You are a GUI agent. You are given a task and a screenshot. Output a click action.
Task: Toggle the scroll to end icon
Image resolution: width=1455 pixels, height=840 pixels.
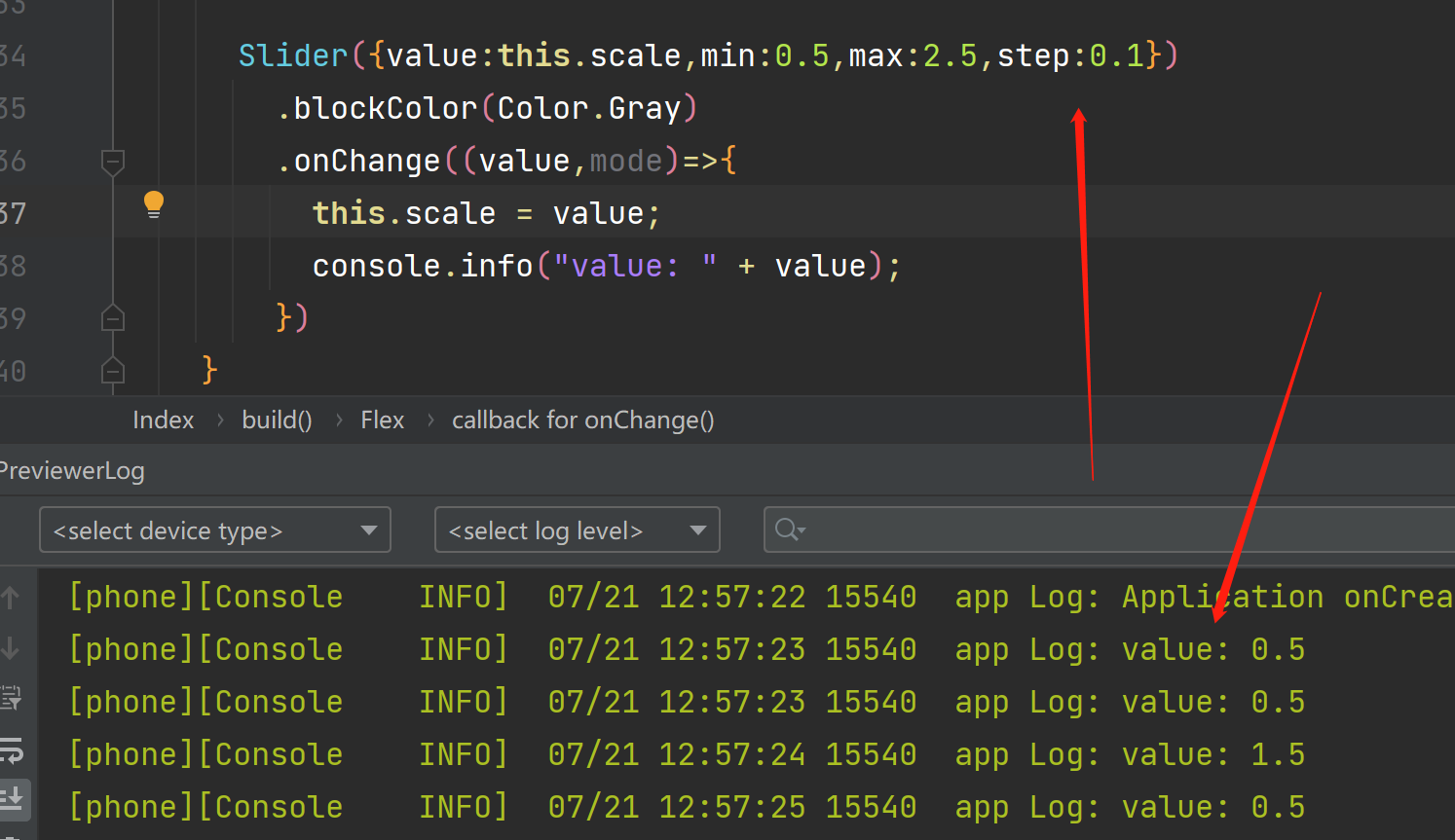point(13,800)
